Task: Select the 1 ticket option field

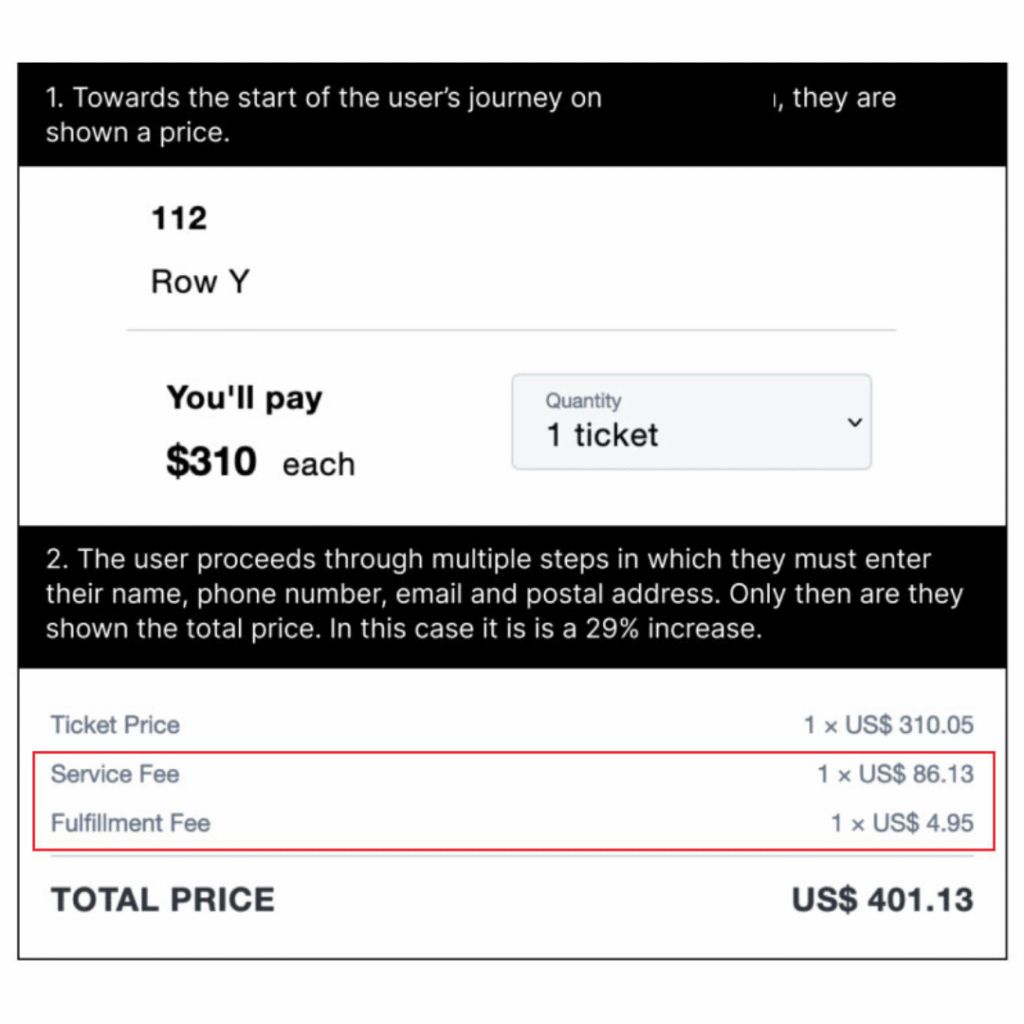Action: click(x=601, y=434)
